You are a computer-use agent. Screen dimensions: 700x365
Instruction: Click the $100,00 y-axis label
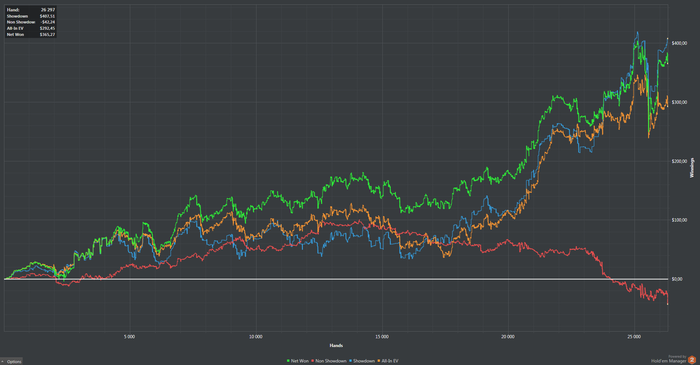(x=679, y=220)
